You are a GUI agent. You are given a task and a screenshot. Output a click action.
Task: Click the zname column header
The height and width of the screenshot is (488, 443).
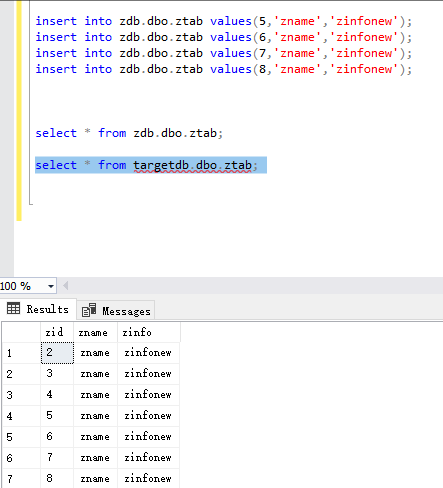tap(95, 332)
